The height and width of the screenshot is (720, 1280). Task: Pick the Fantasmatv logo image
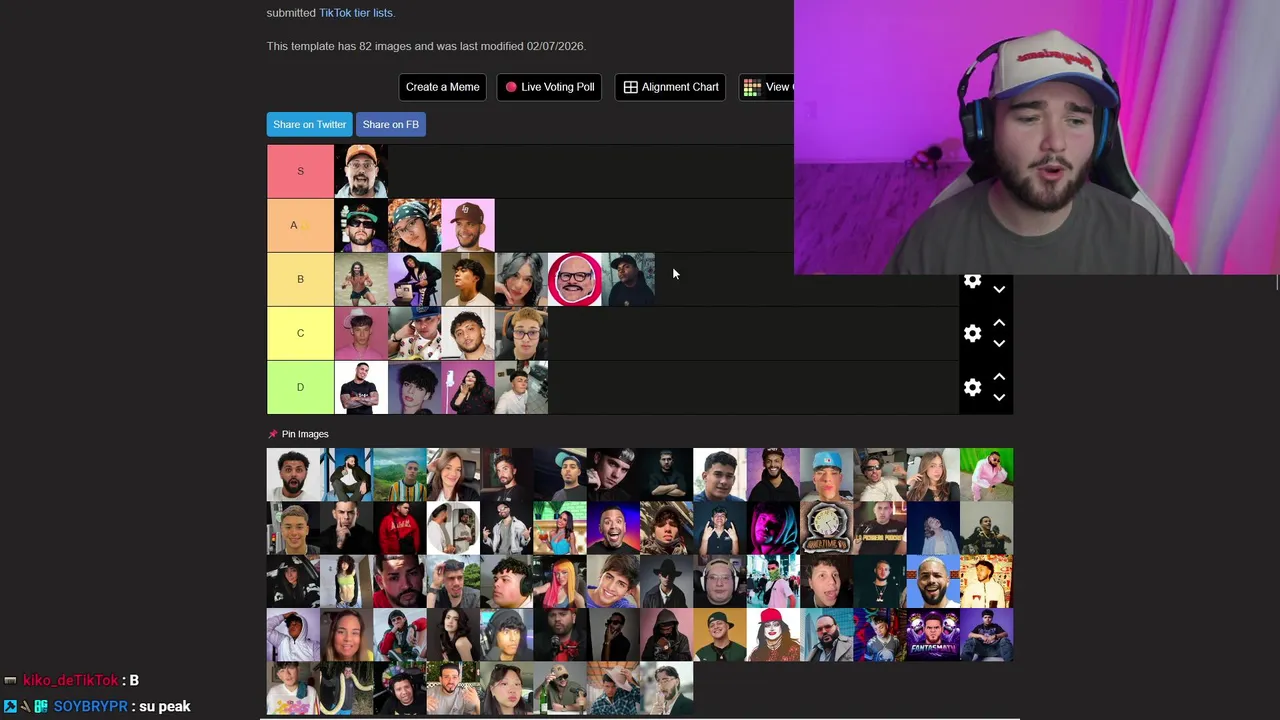tap(933, 635)
